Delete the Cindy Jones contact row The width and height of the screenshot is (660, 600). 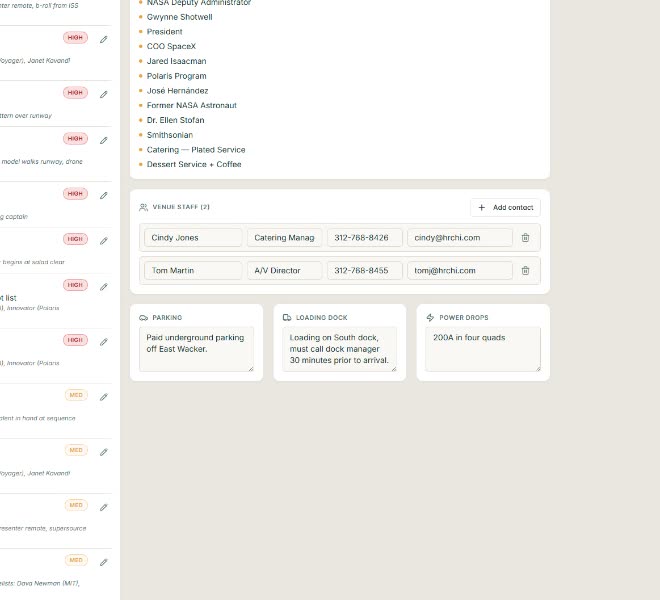(525, 237)
